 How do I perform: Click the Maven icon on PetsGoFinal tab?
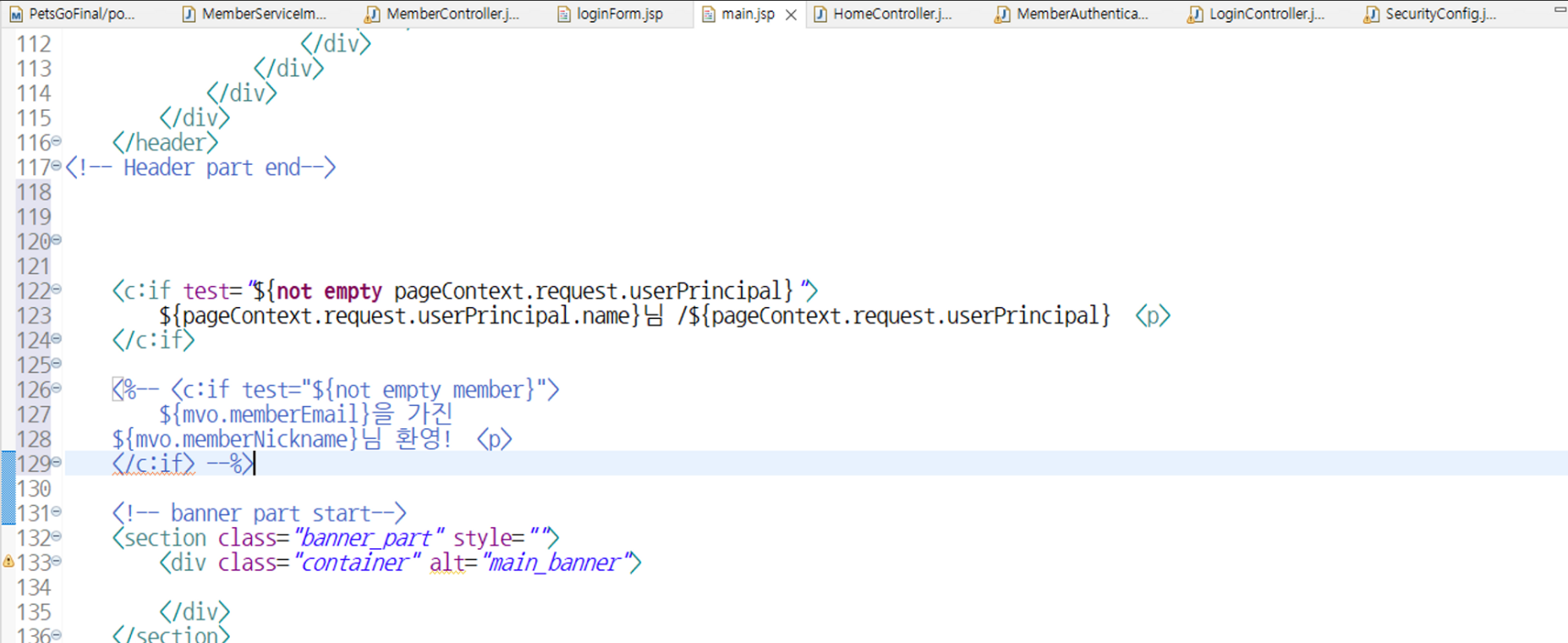click(15, 14)
